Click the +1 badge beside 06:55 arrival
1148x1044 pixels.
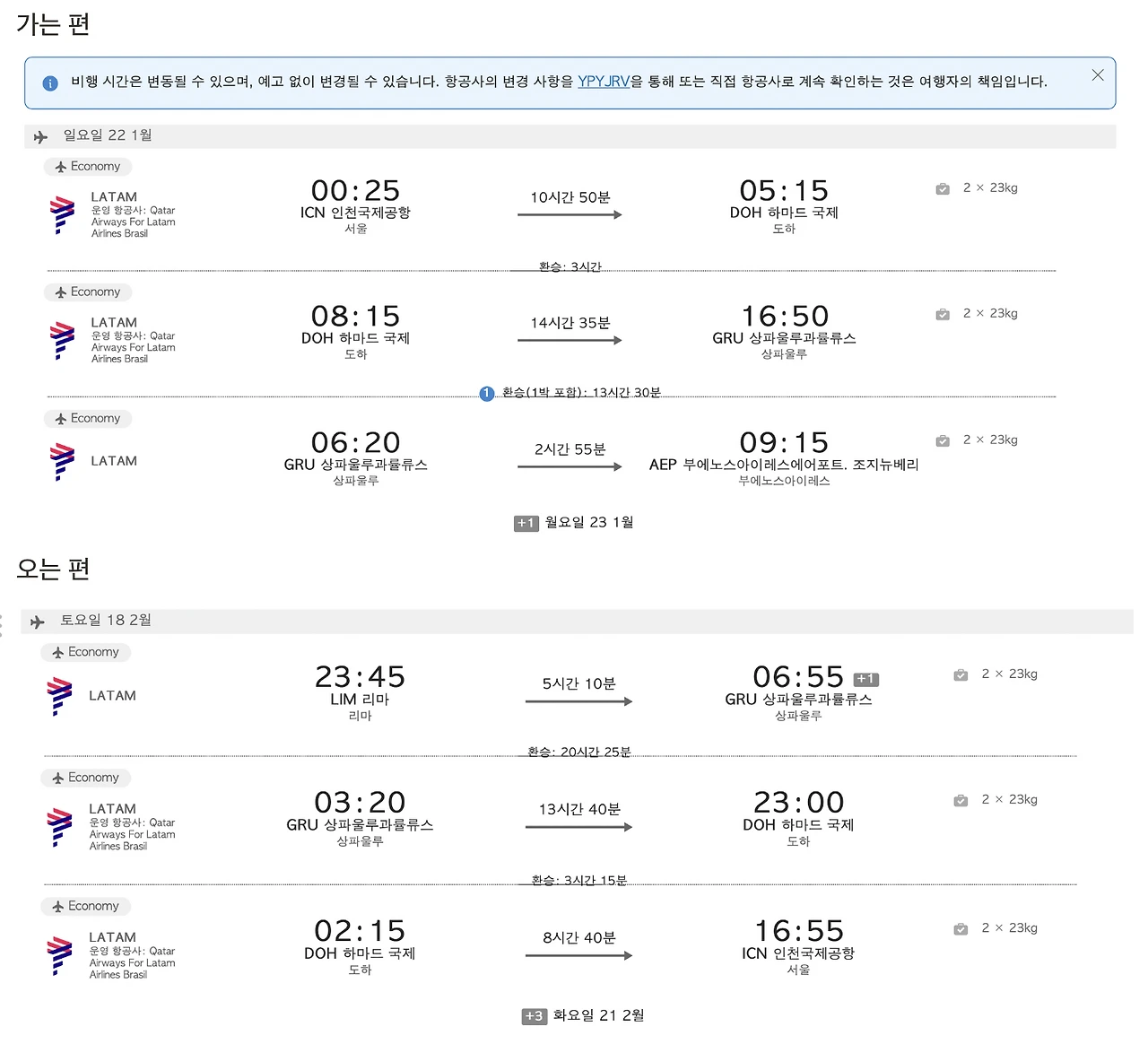pyautogui.click(x=865, y=680)
